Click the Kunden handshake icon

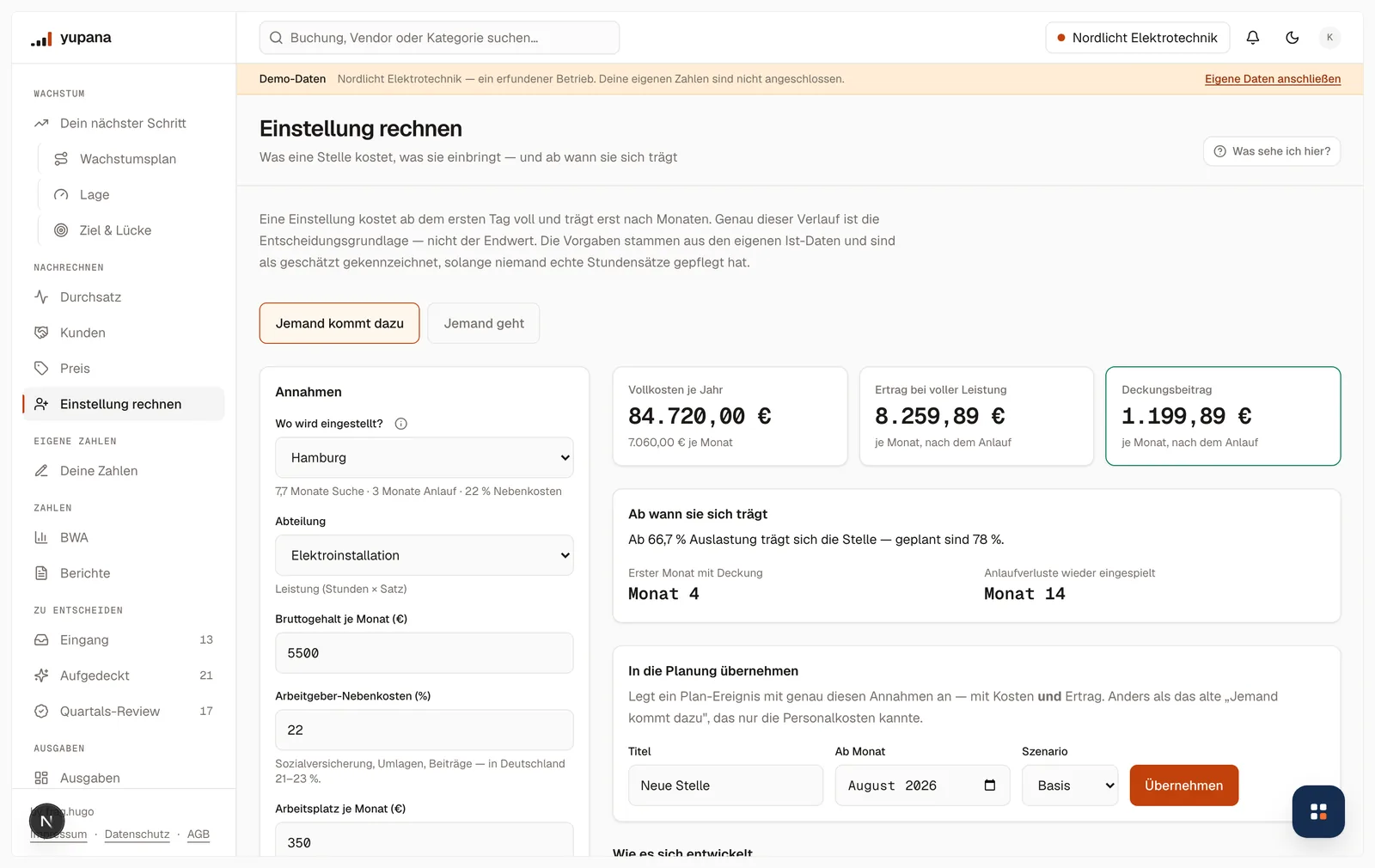(41, 333)
